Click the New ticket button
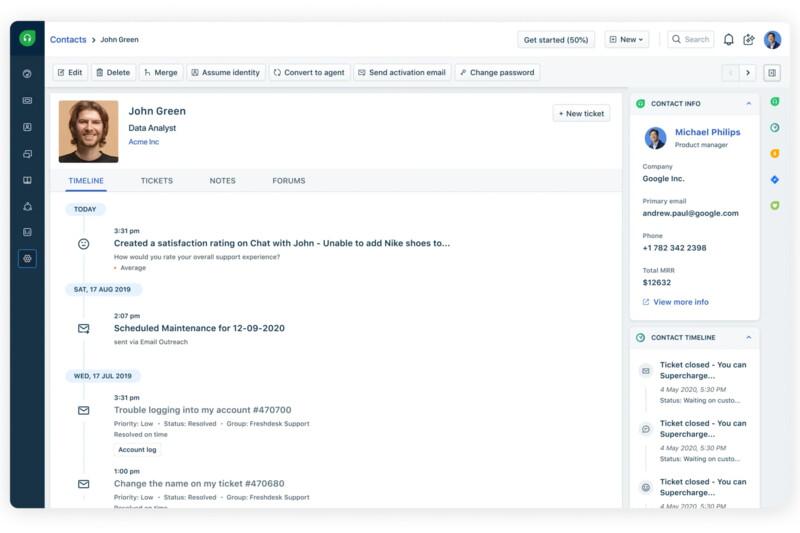This screenshot has height=533, width=800. [581, 113]
